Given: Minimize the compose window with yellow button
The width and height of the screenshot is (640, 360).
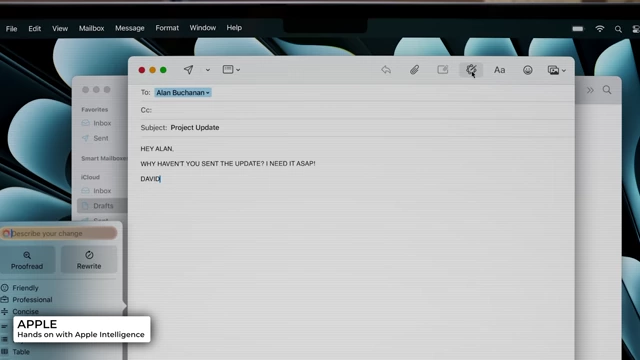Looking at the screenshot, I should tap(153, 70).
